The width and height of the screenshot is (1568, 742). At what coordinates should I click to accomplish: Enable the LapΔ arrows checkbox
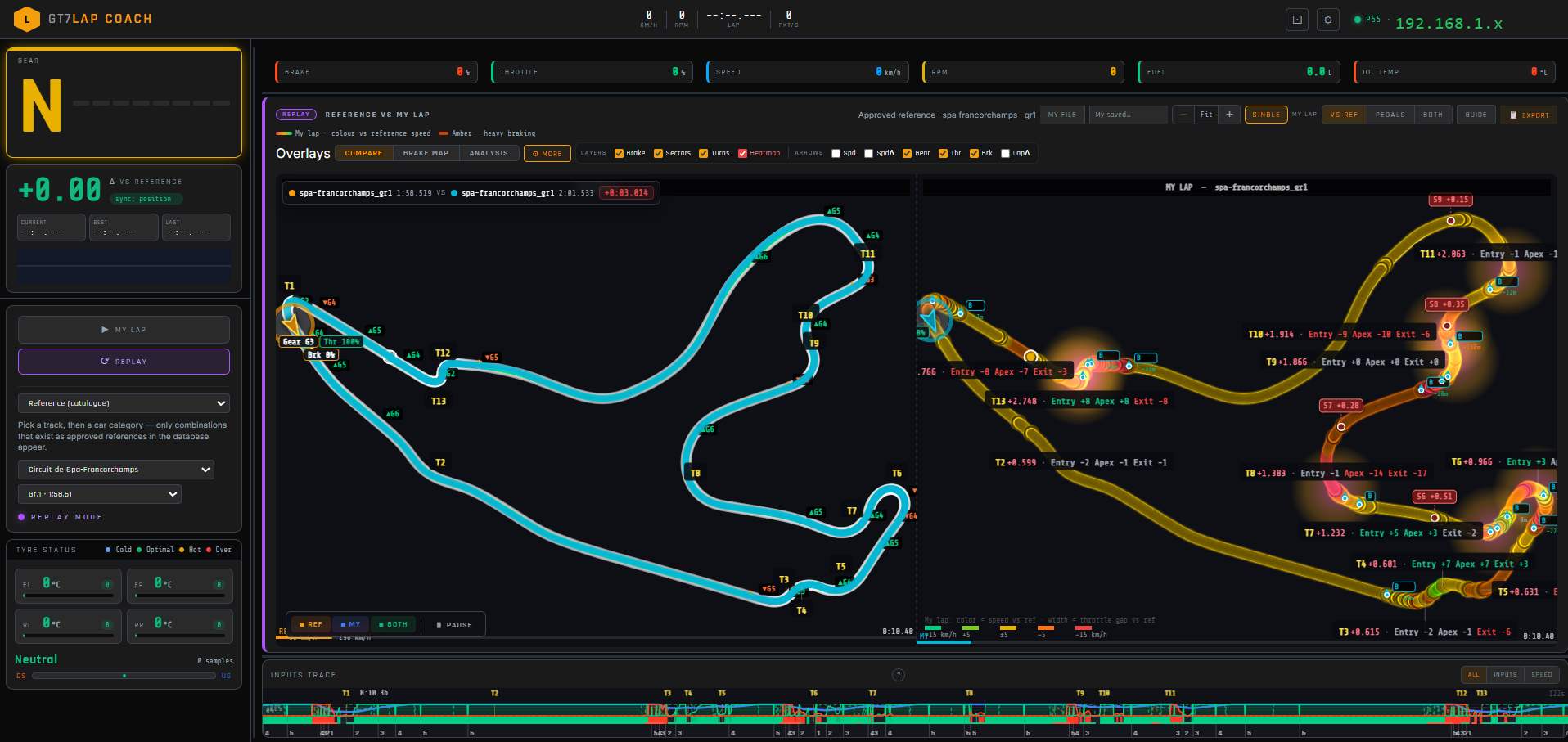[x=1006, y=153]
